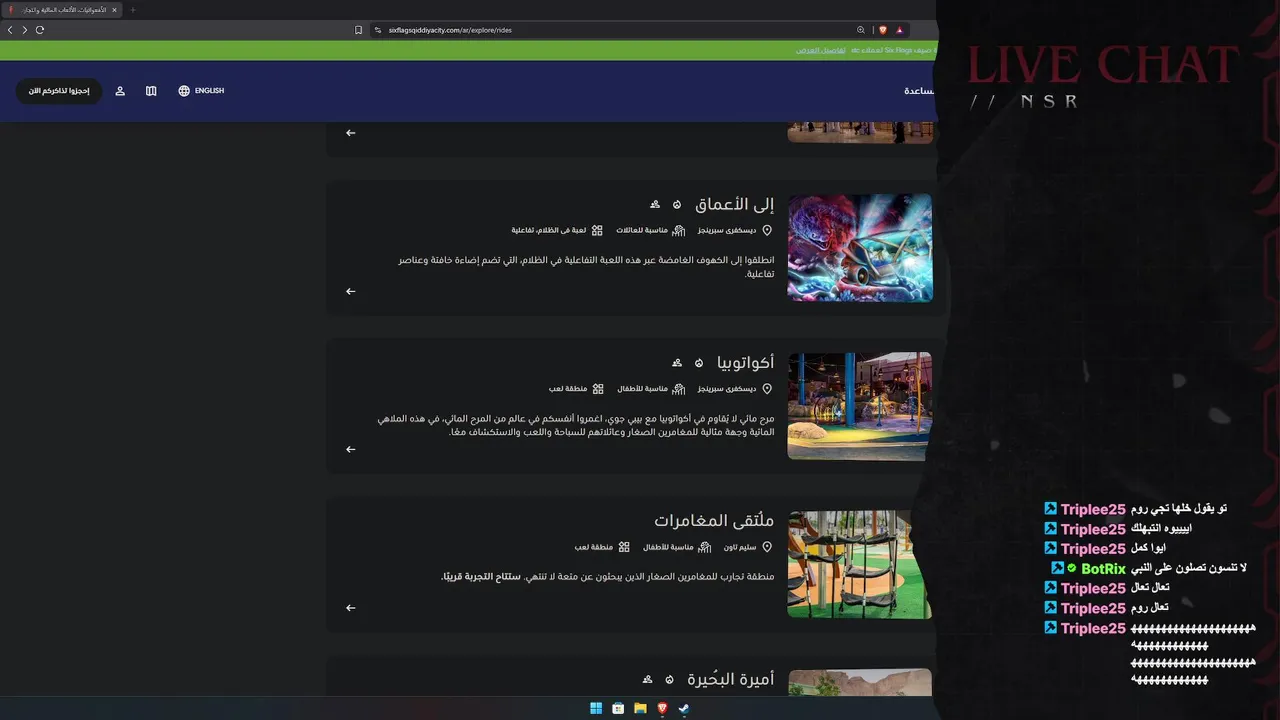Click the pregnancy icon next to إلى الأعماق title
This screenshot has width=1280, height=720.
coord(677,204)
